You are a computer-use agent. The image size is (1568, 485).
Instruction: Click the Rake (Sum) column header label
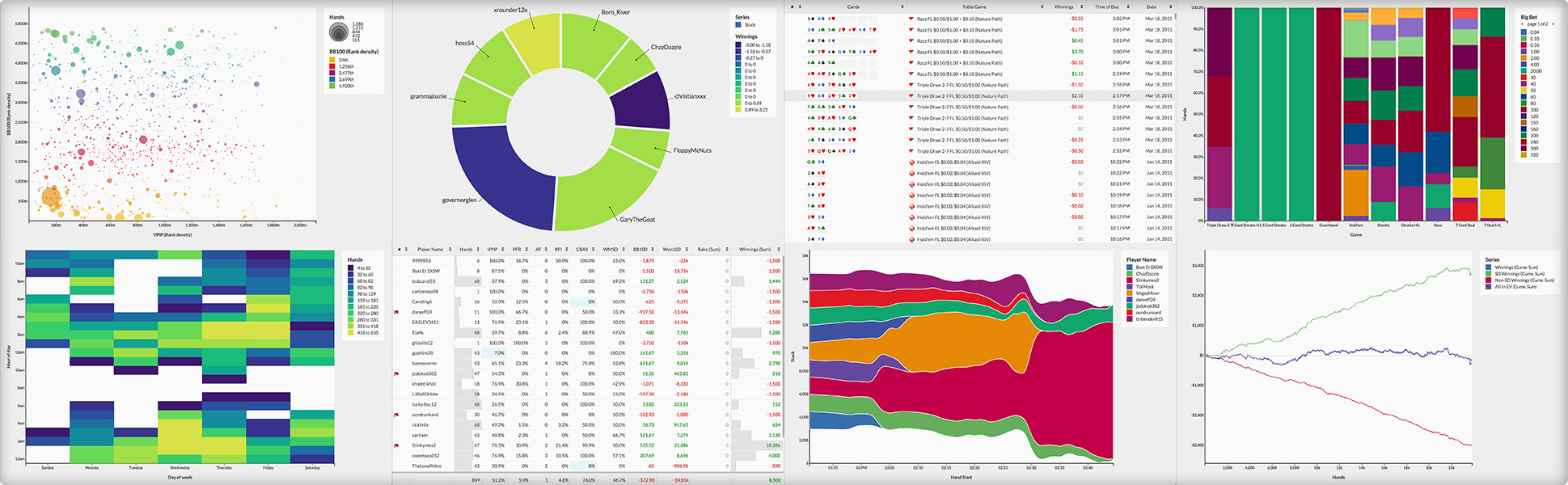[x=709, y=249]
